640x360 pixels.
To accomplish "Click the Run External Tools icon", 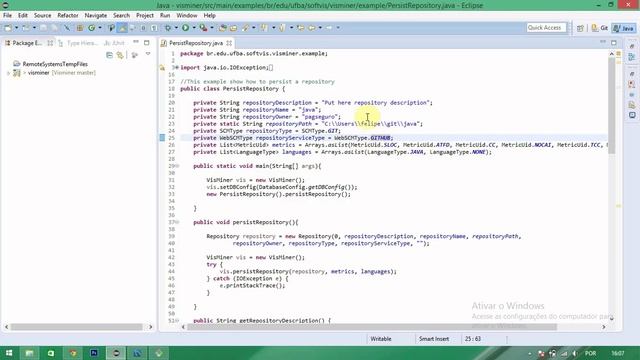I will (x=203, y=28).
